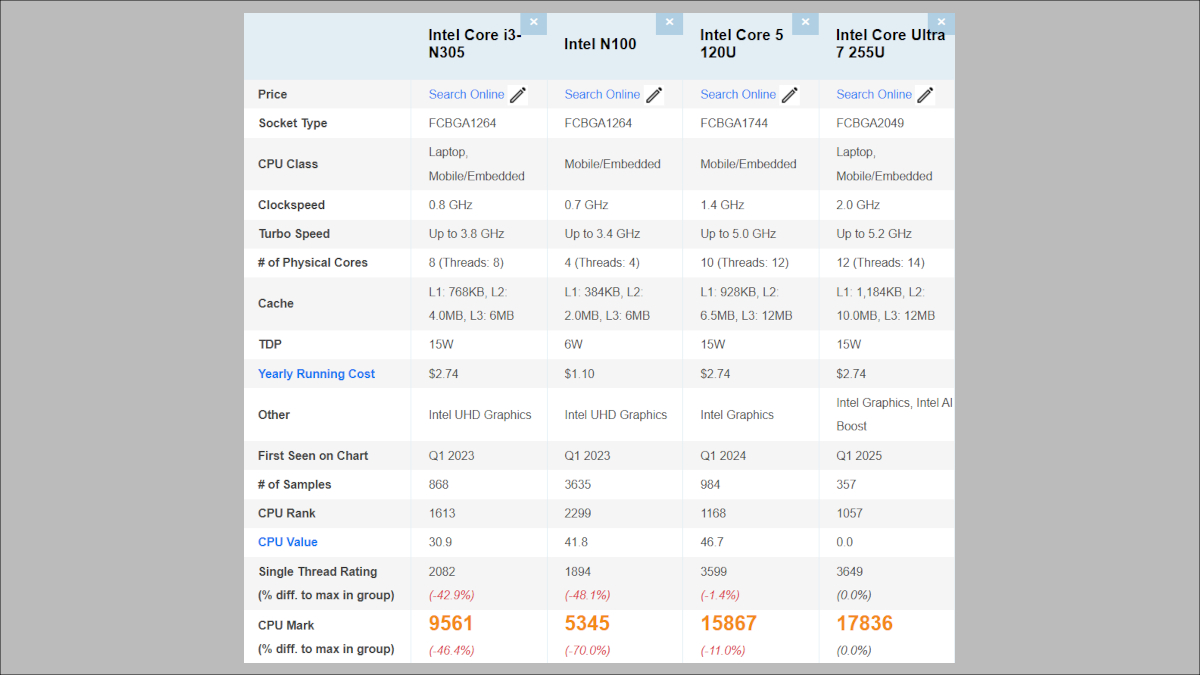
Task: Click Search Online under Intel N100
Action: point(602,94)
